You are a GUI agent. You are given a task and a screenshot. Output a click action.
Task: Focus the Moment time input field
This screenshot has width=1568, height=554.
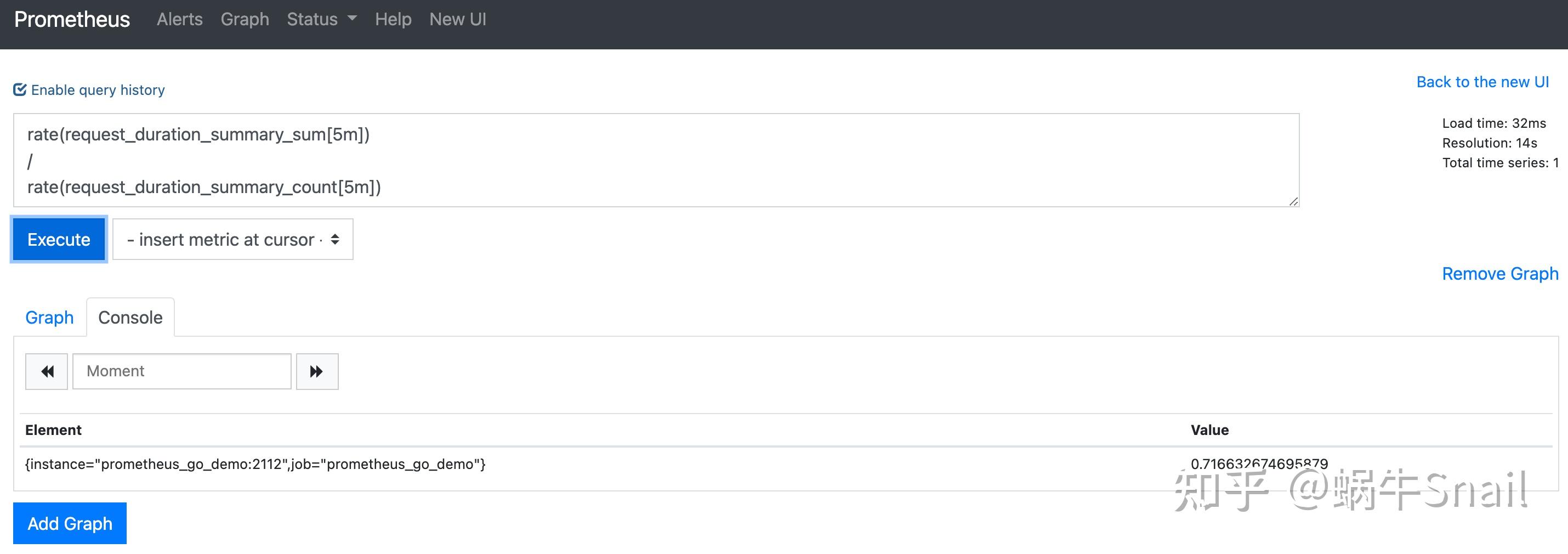[181, 371]
